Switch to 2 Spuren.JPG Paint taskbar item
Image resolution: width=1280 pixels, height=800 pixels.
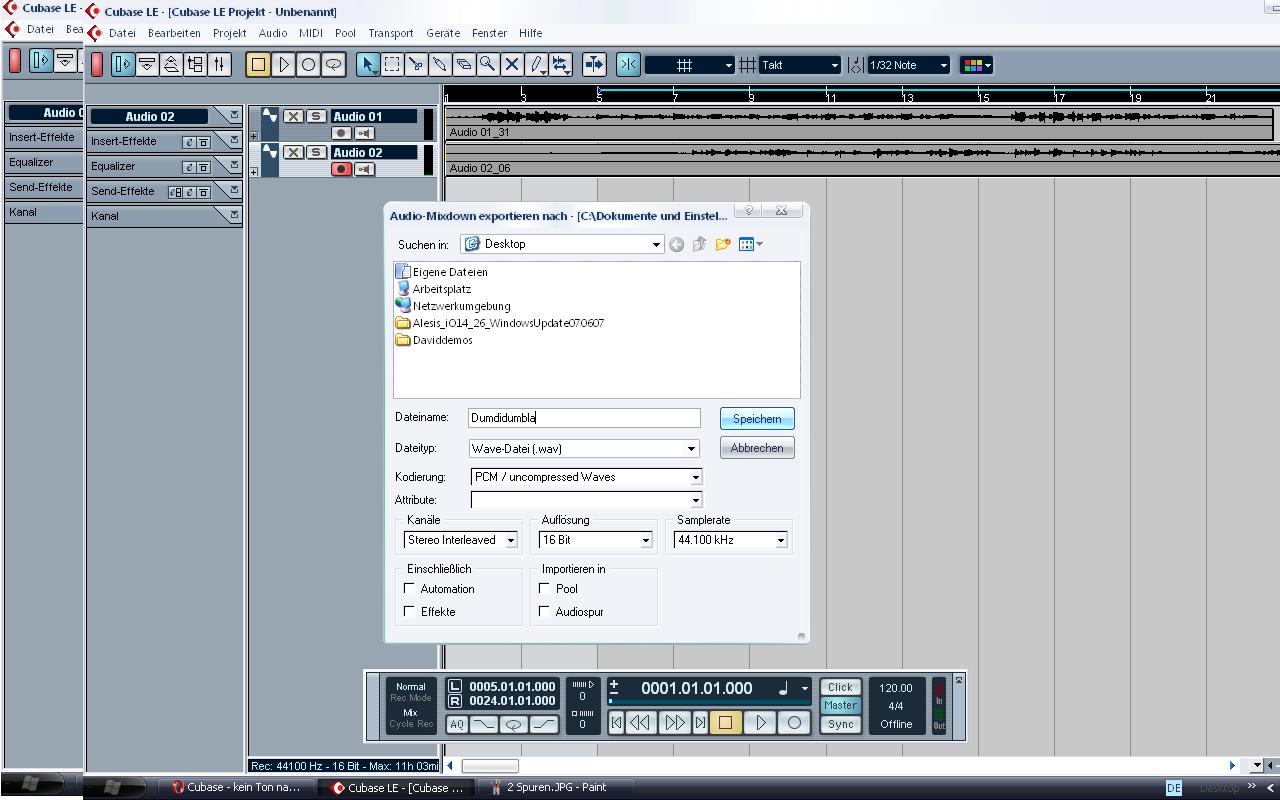pyautogui.click(x=556, y=787)
